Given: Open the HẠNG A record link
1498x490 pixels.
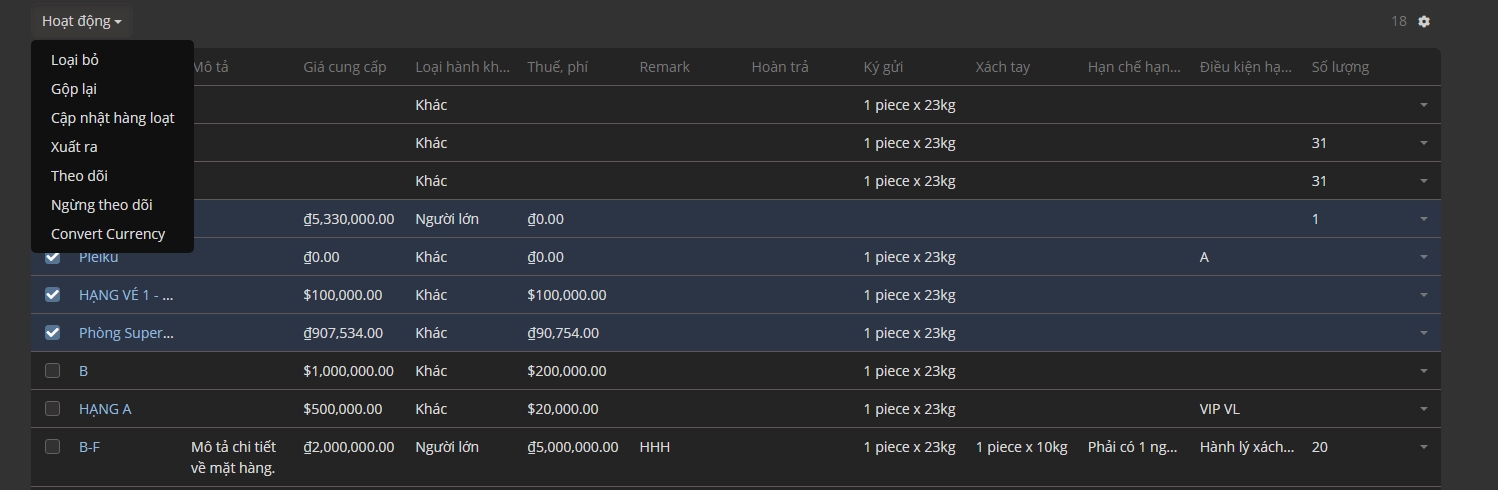Looking at the screenshot, I should tap(105, 409).
